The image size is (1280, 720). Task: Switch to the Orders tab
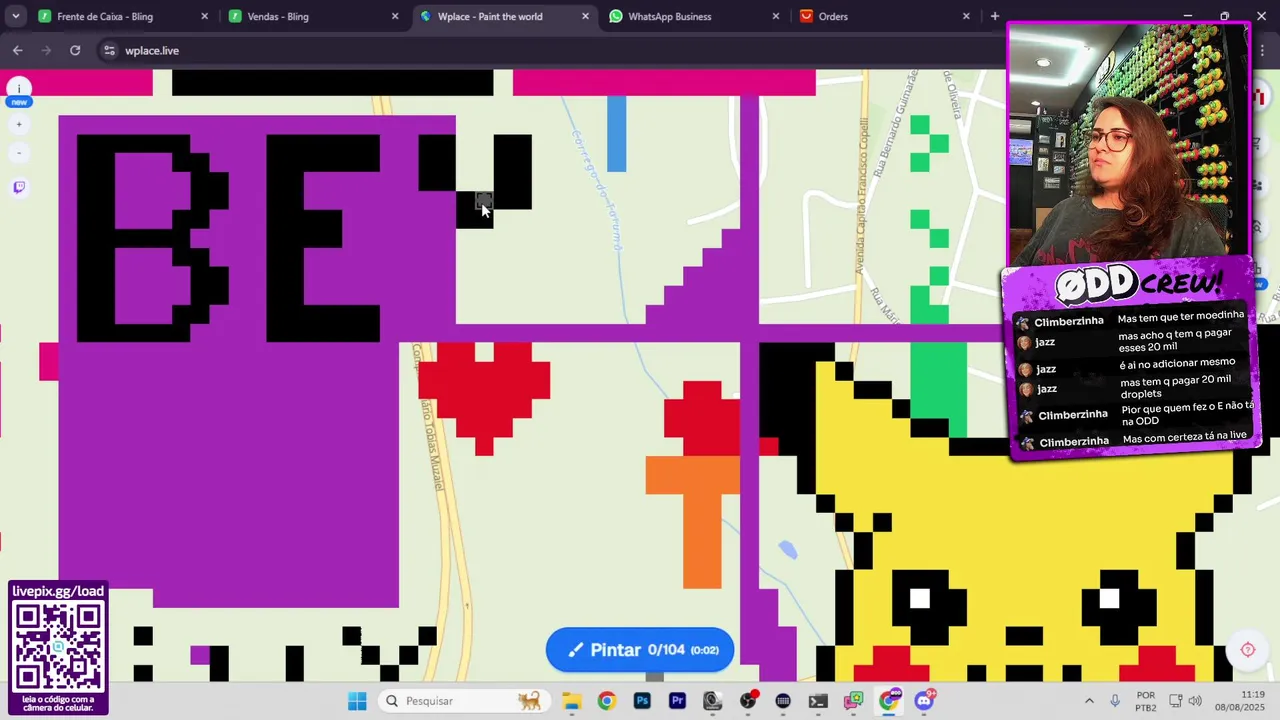point(885,16)
